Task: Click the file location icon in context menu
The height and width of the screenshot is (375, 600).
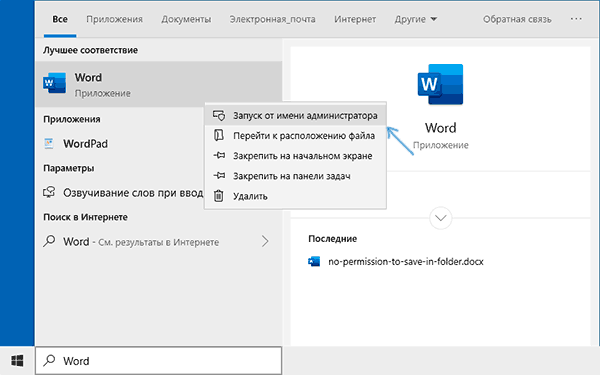Action: click(x=218, y=135)
